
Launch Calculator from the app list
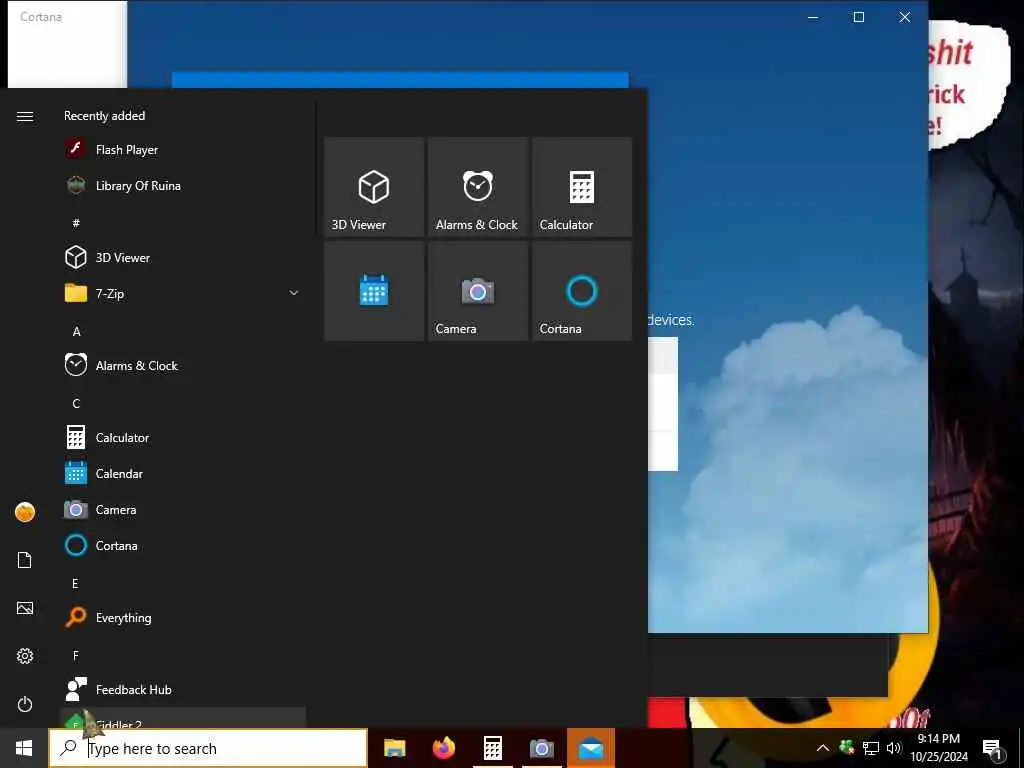pos(183,437)
